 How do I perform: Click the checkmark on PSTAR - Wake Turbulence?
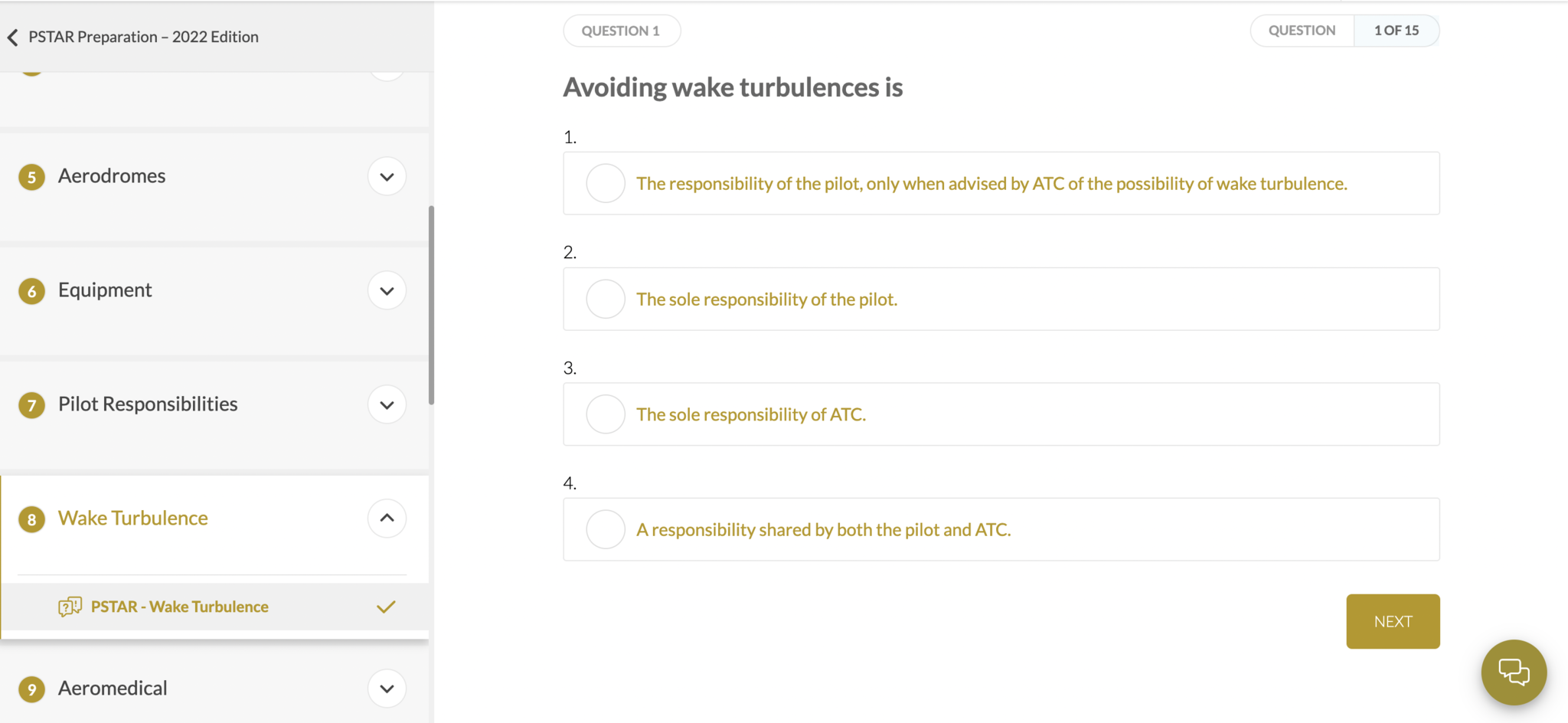(386, 607)
